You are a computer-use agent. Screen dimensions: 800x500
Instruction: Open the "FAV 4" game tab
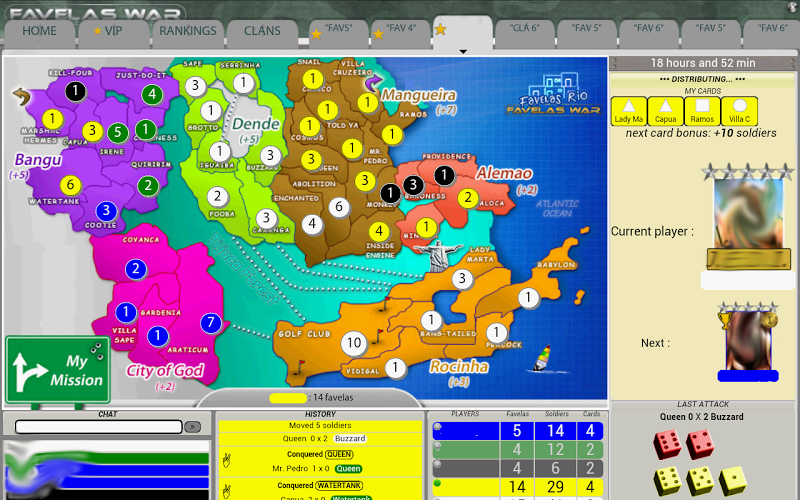400,29
